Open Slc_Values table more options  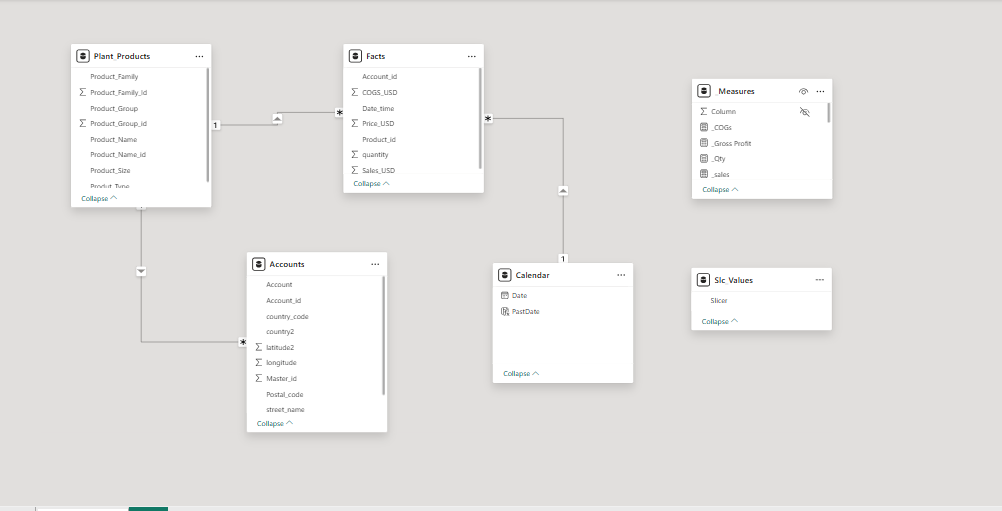coord(820,280)
